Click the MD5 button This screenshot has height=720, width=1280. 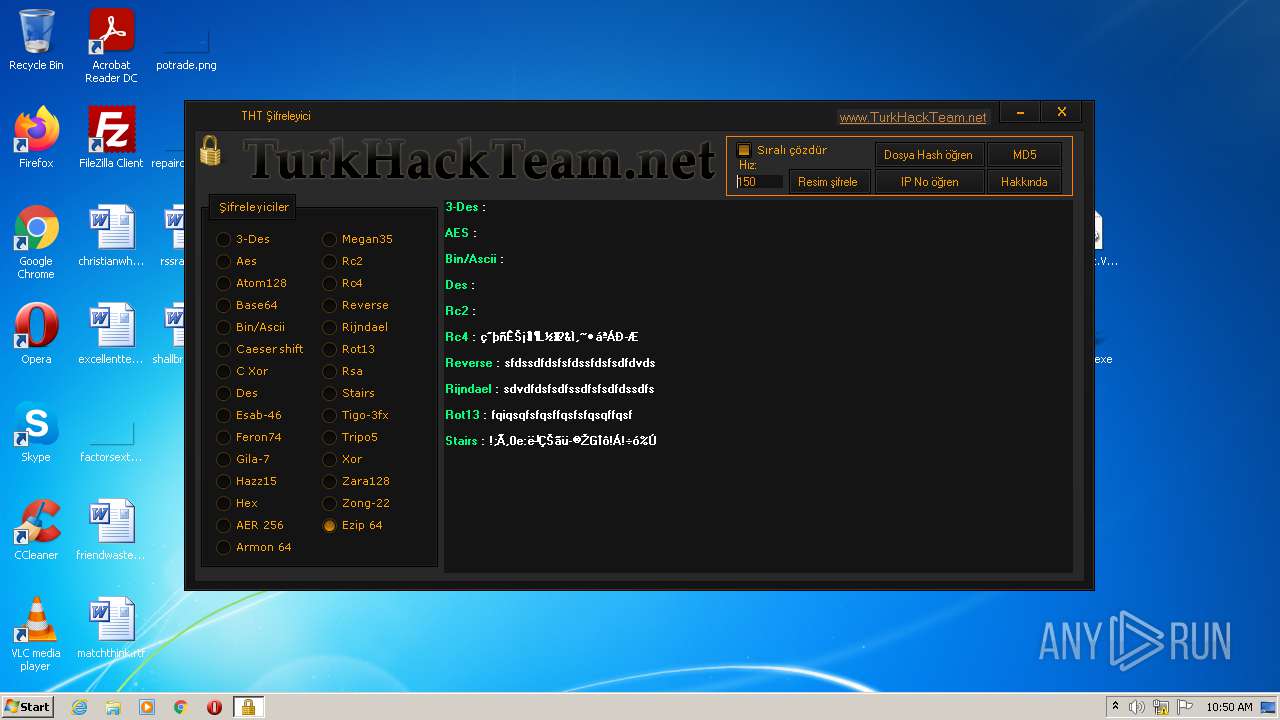click(x=1024, y=155)
